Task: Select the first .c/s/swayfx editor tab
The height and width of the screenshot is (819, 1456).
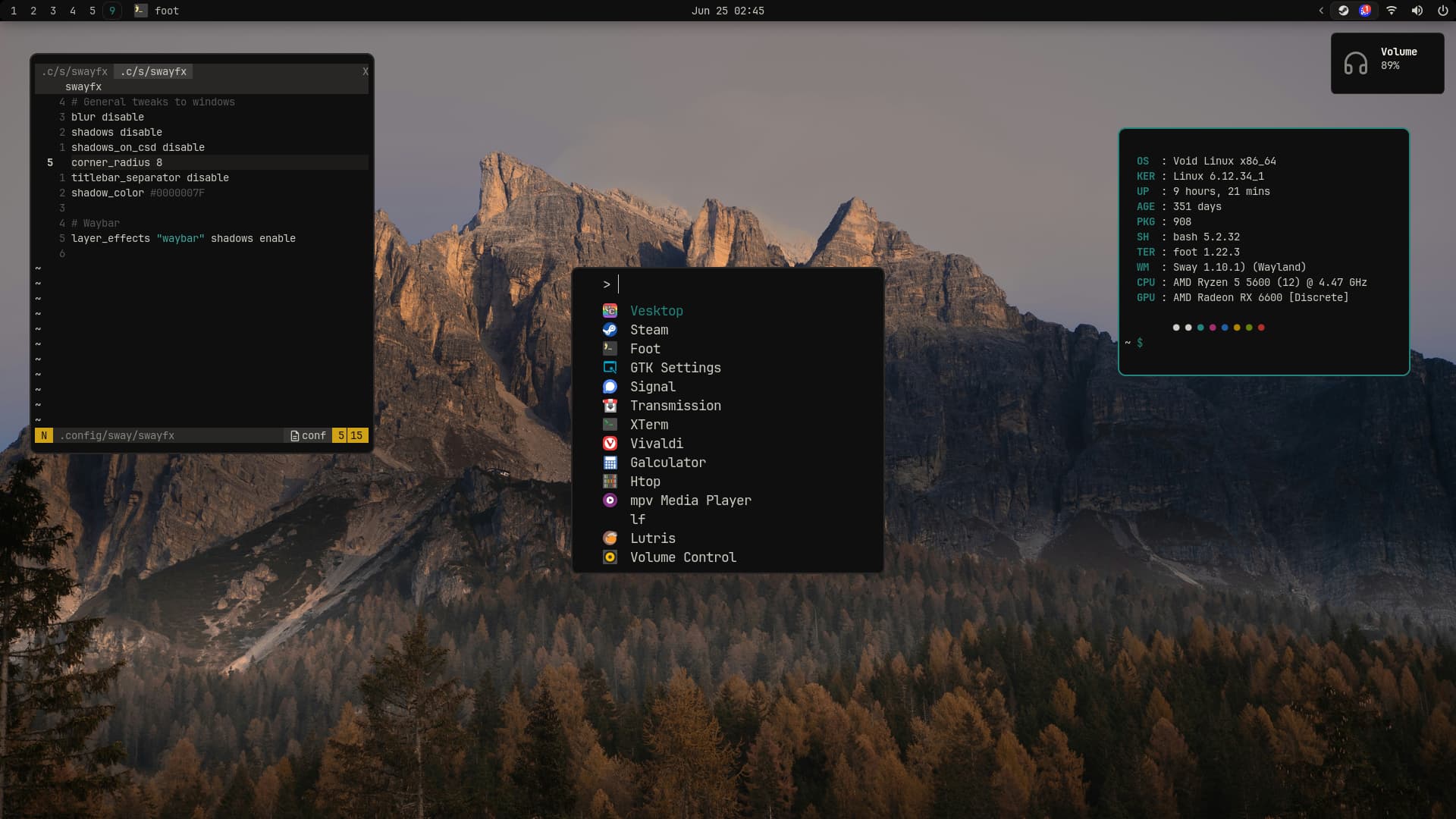Action: [x=74, y=71]
